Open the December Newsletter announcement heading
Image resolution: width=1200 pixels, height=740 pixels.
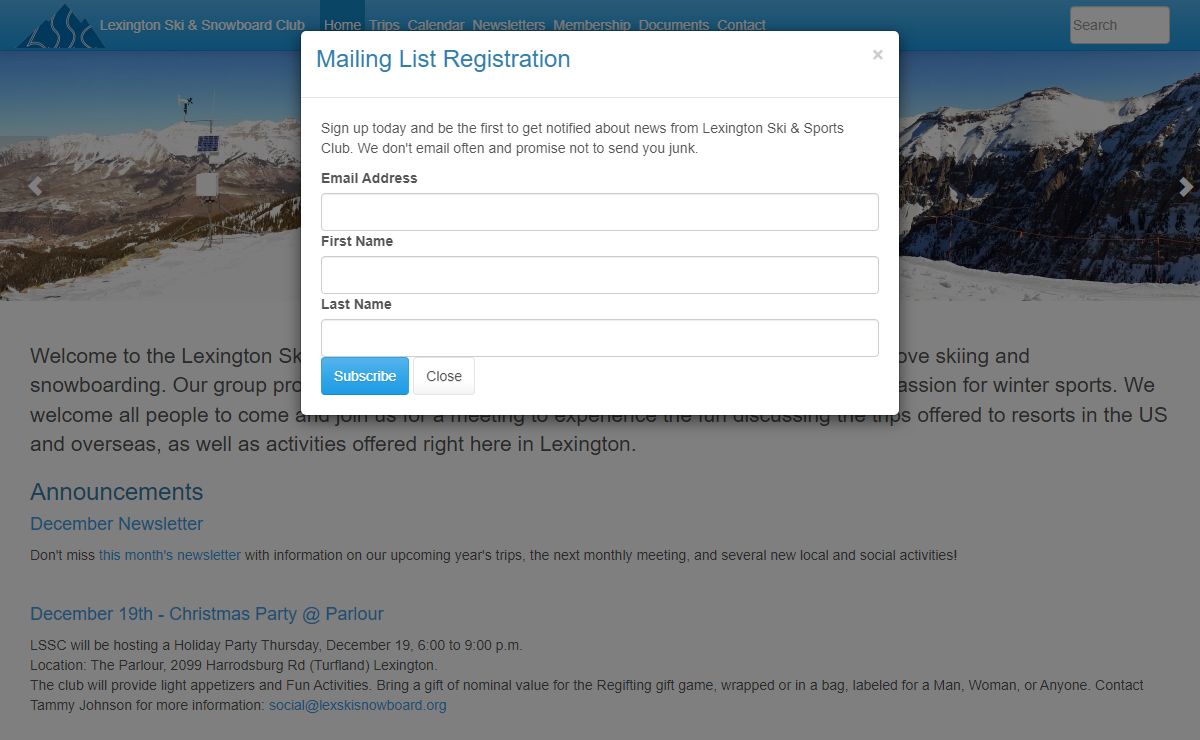coord(116,524)
